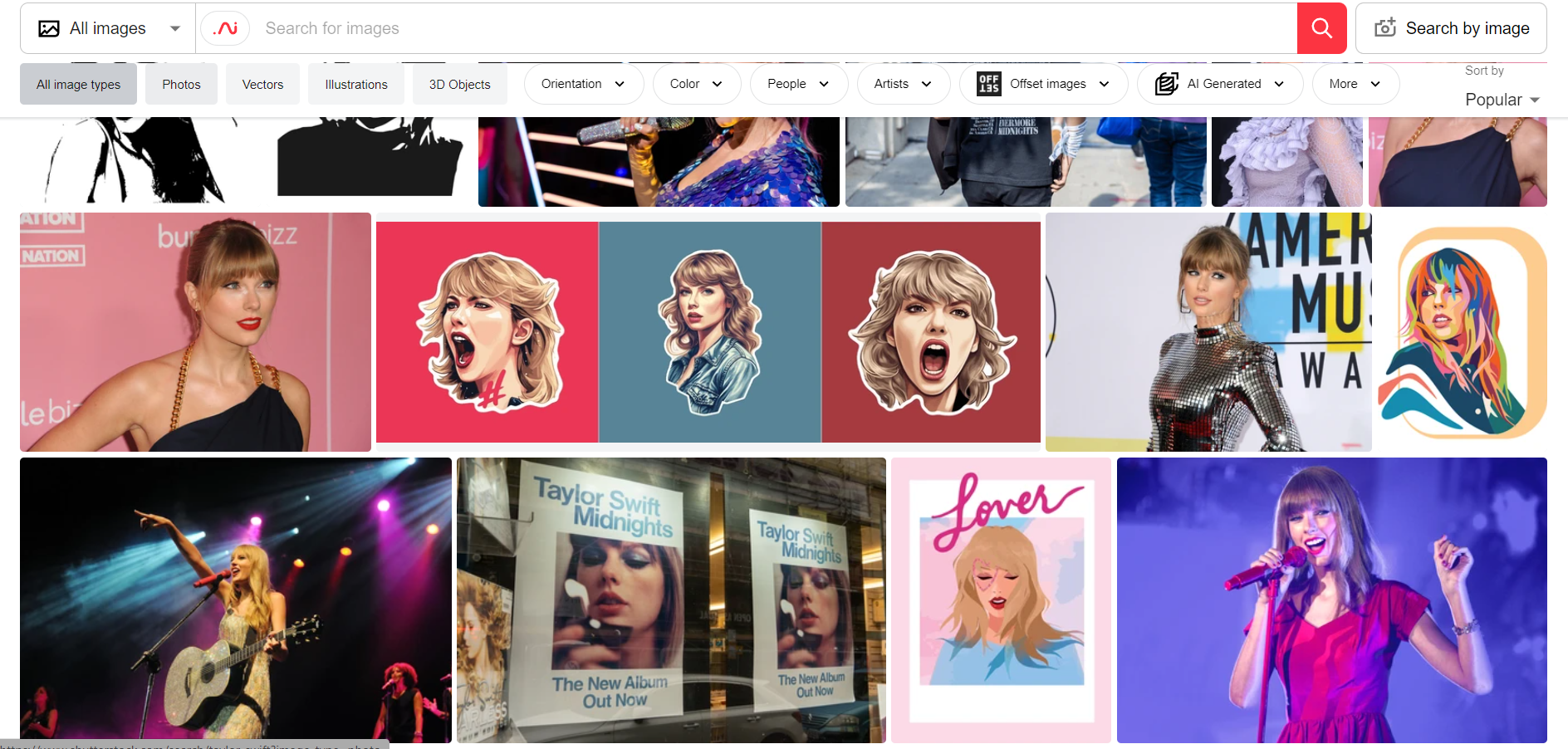The width and height of the screenshot is (1568, 749).
Task: Open the blue sequin outfit stage photo
Action: click(659, 161)
